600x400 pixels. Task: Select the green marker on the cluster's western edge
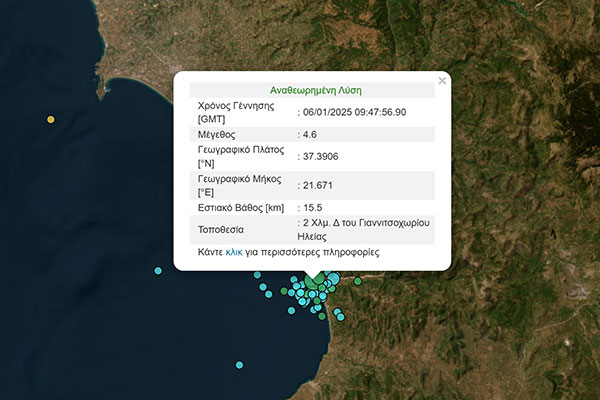click(x=285, y=292)
